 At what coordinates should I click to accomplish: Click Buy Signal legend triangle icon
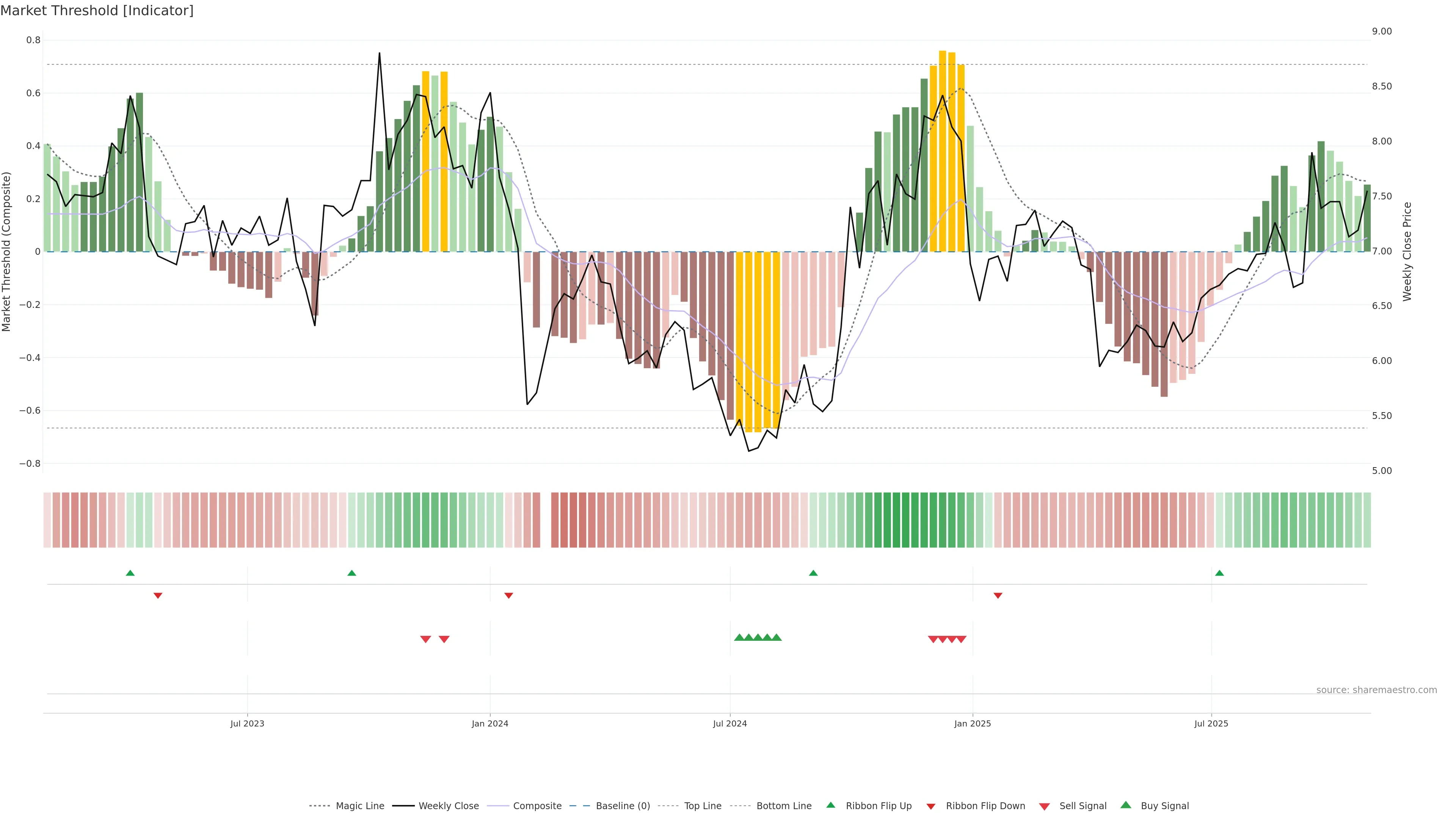click(x=1125, y=805)
